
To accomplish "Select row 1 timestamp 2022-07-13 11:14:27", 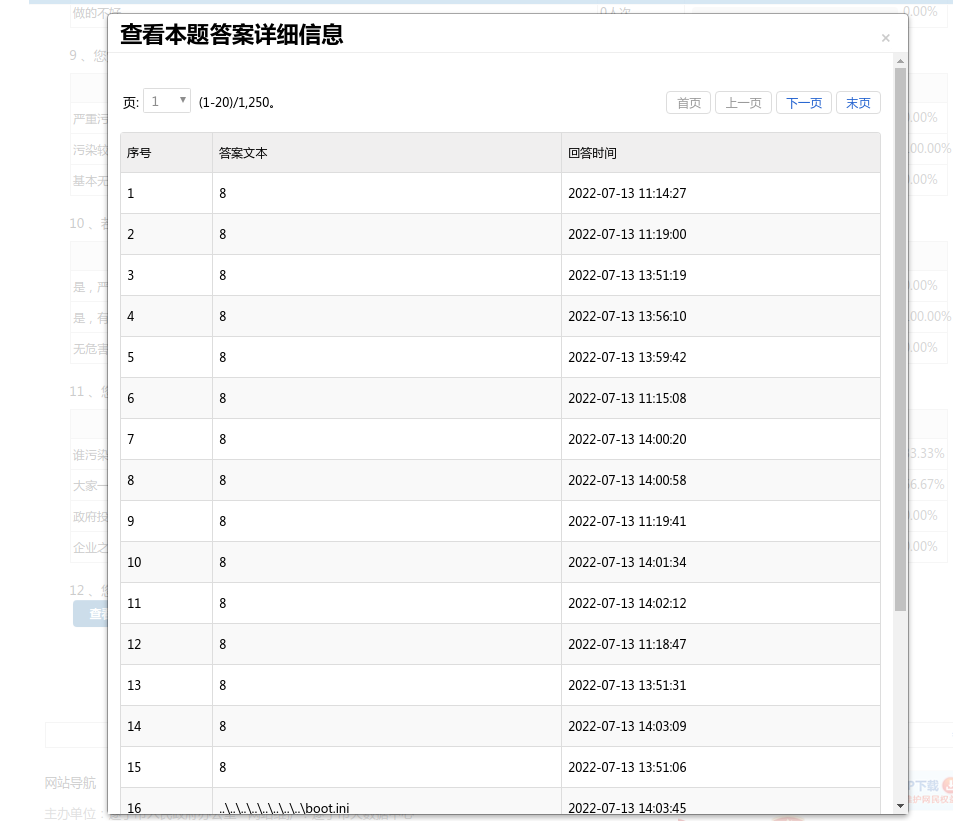I will pyautogui.click(x=627, y=193).
